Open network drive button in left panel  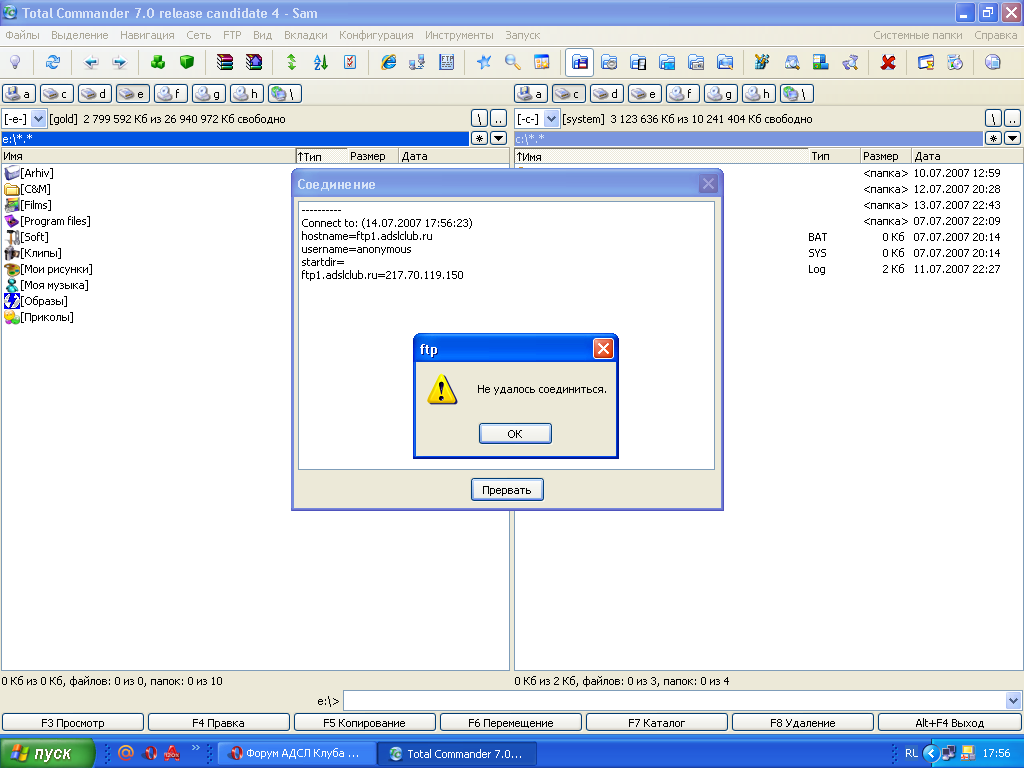pyautogui.click(x=285, y=94)
